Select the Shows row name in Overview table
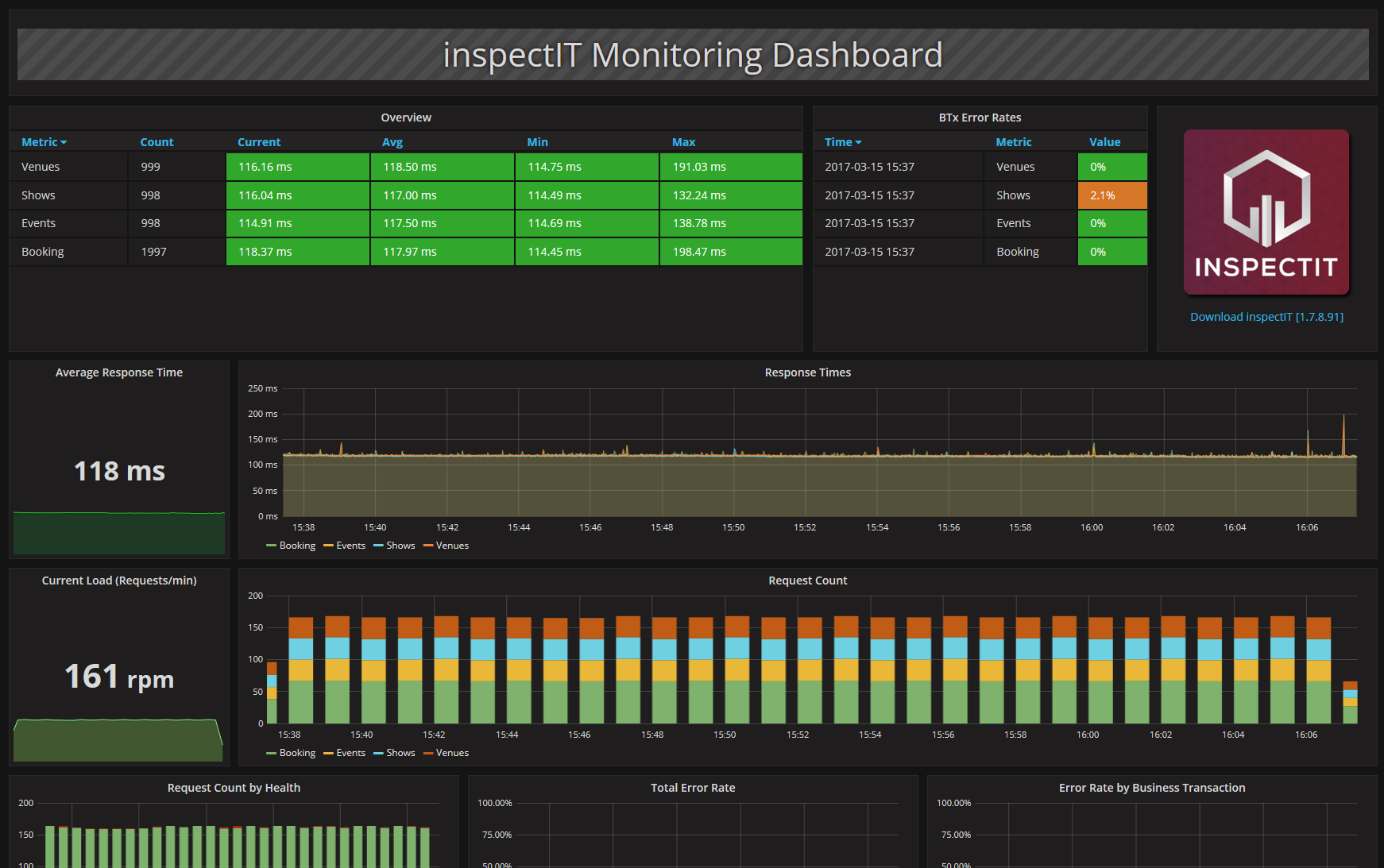Viewport: 1384px width, 868px height. [x=38, y=195]
